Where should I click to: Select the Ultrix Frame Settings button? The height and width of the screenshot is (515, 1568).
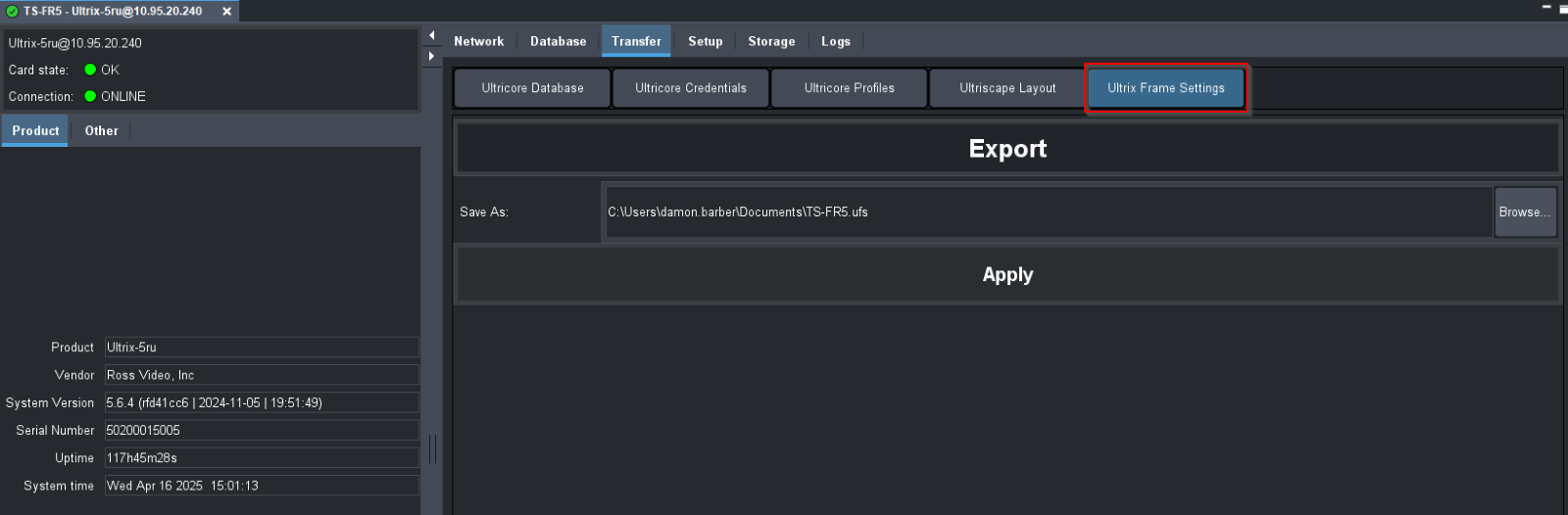[1166, 88]
